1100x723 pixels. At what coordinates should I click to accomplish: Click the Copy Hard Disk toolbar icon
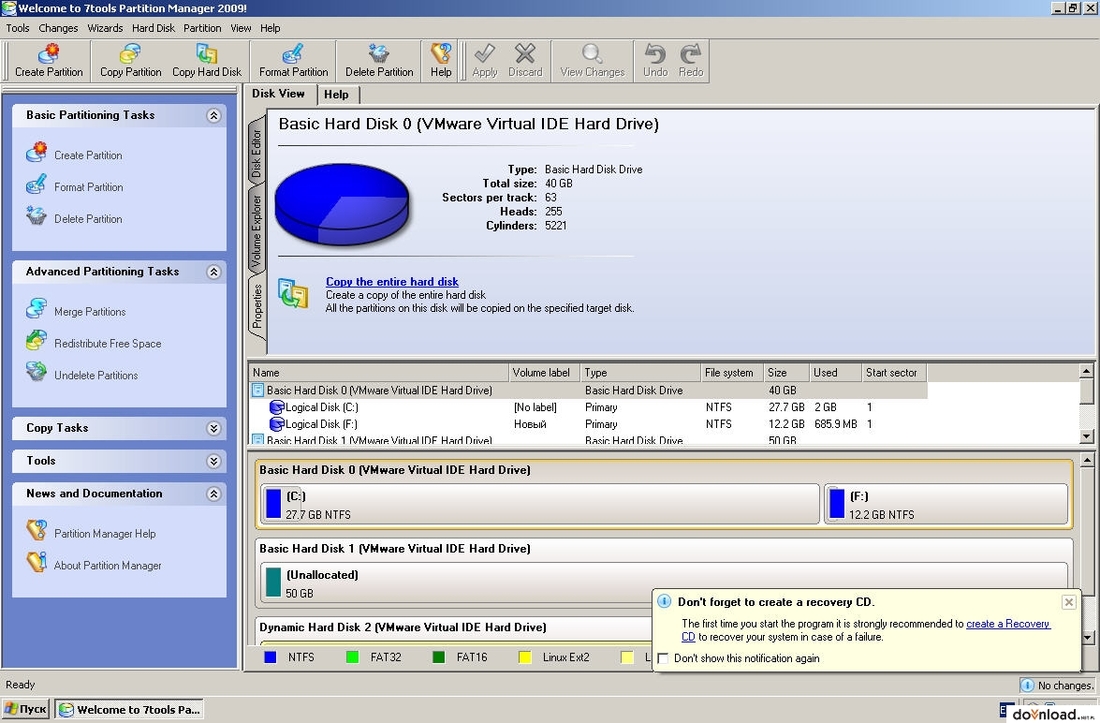[x=206, y=54]
